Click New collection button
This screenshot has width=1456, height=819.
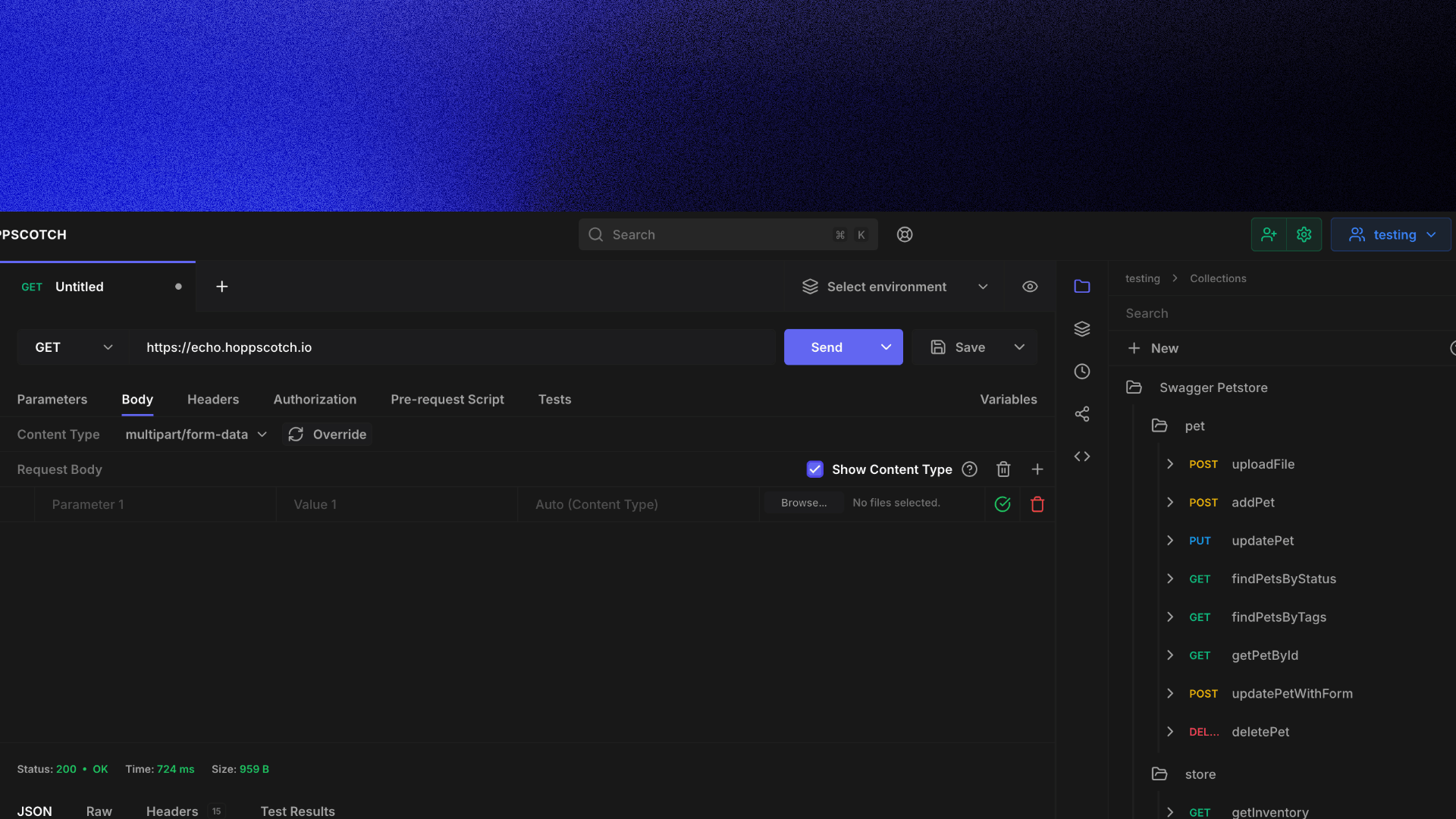[1153, 347]
